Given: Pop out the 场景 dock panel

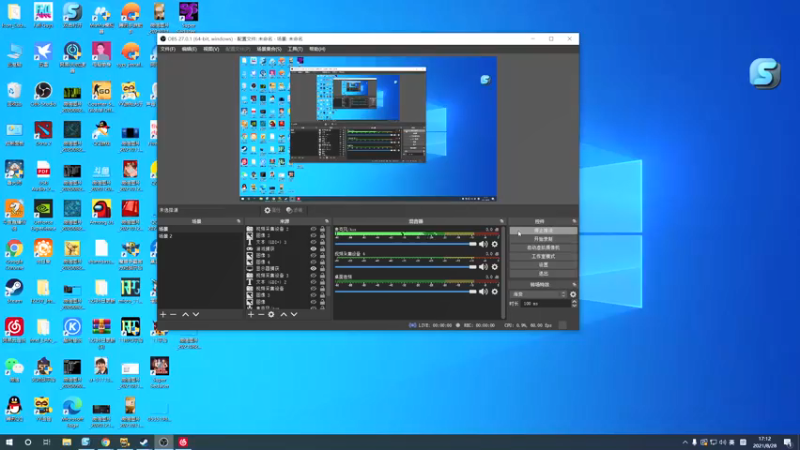Looking at the screenshot, I should coord(239,221).
